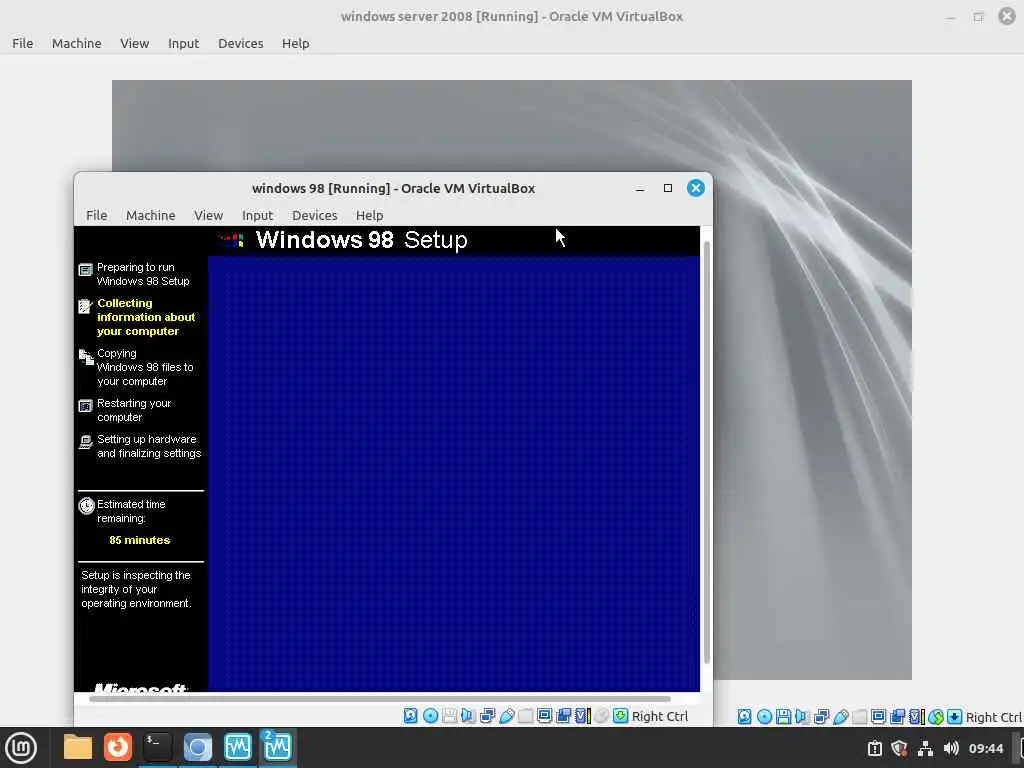1024x768 pixels.
Task: Click horizontal scrollbar of windows 98 window
Action: [x=379, y=699]
